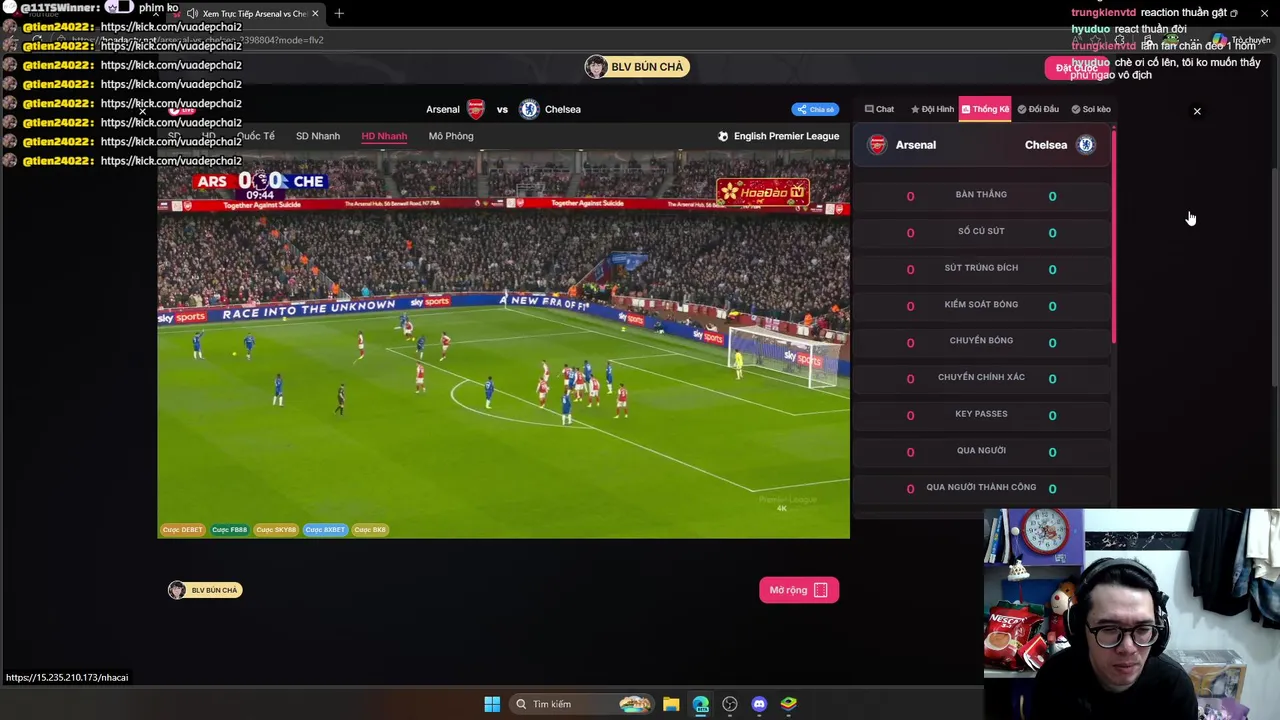Switch to the Soi kèo tab

coord(1091,109)
